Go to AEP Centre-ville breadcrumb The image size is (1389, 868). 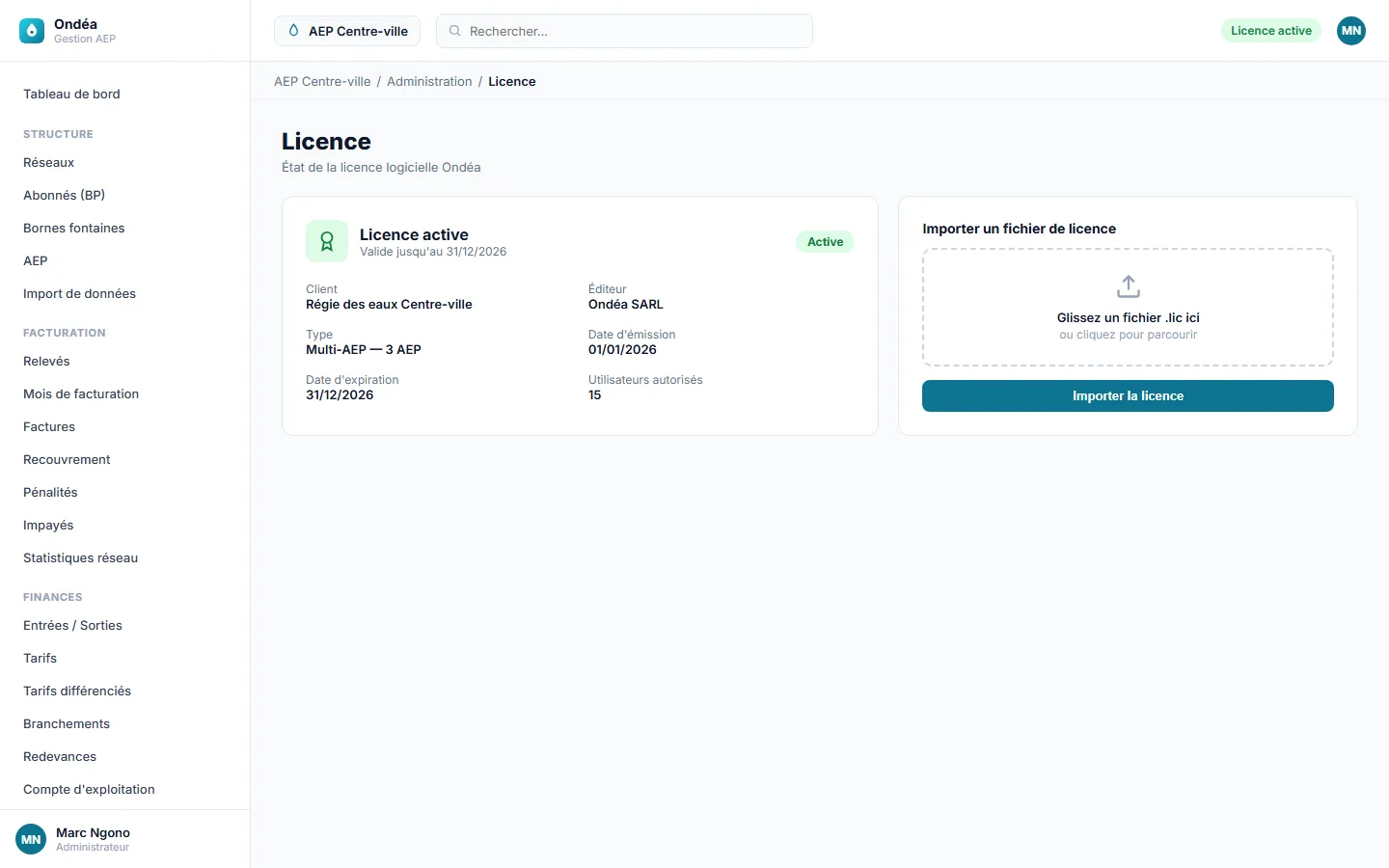click(322, 82)
